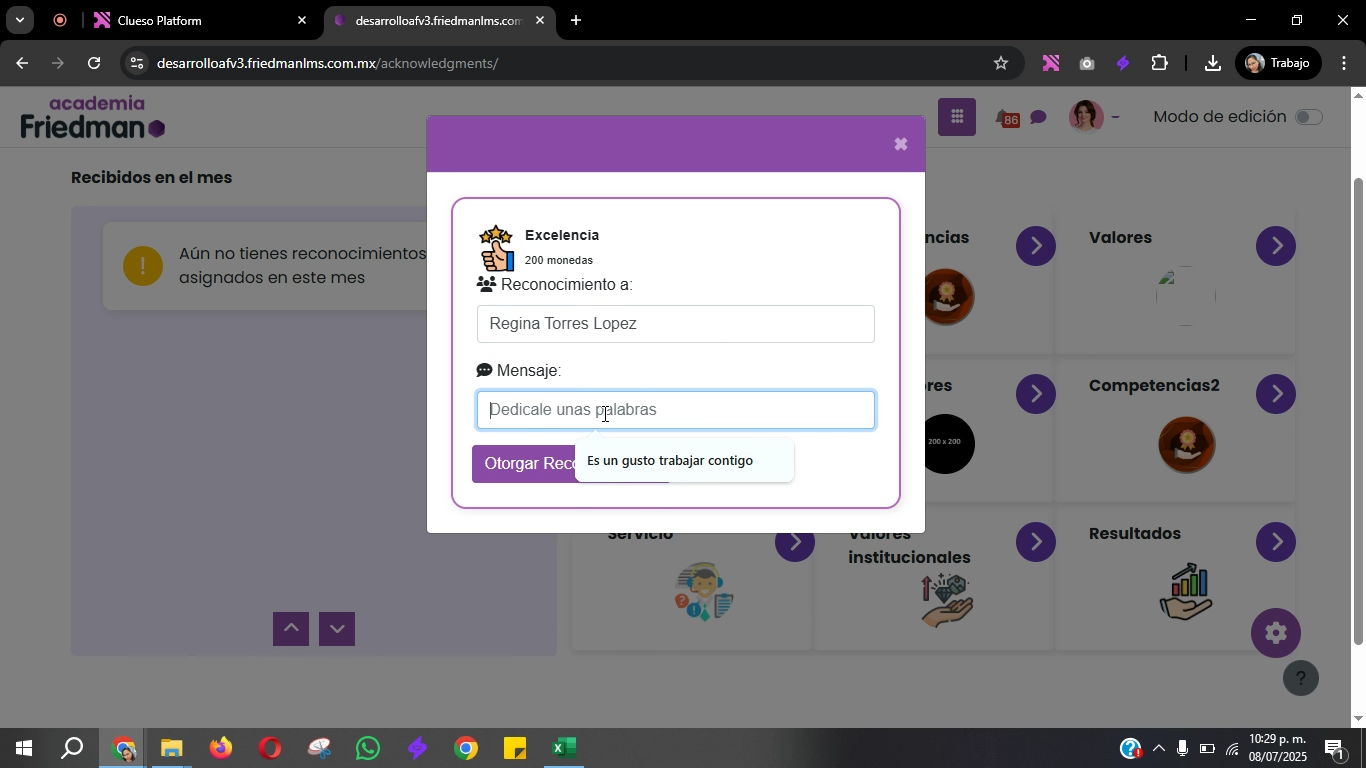Click the Servicio customer support icon
Image resolution: width=1366 pixels, height=768 pixels.
pyautogui.click(x=704, y=592)
